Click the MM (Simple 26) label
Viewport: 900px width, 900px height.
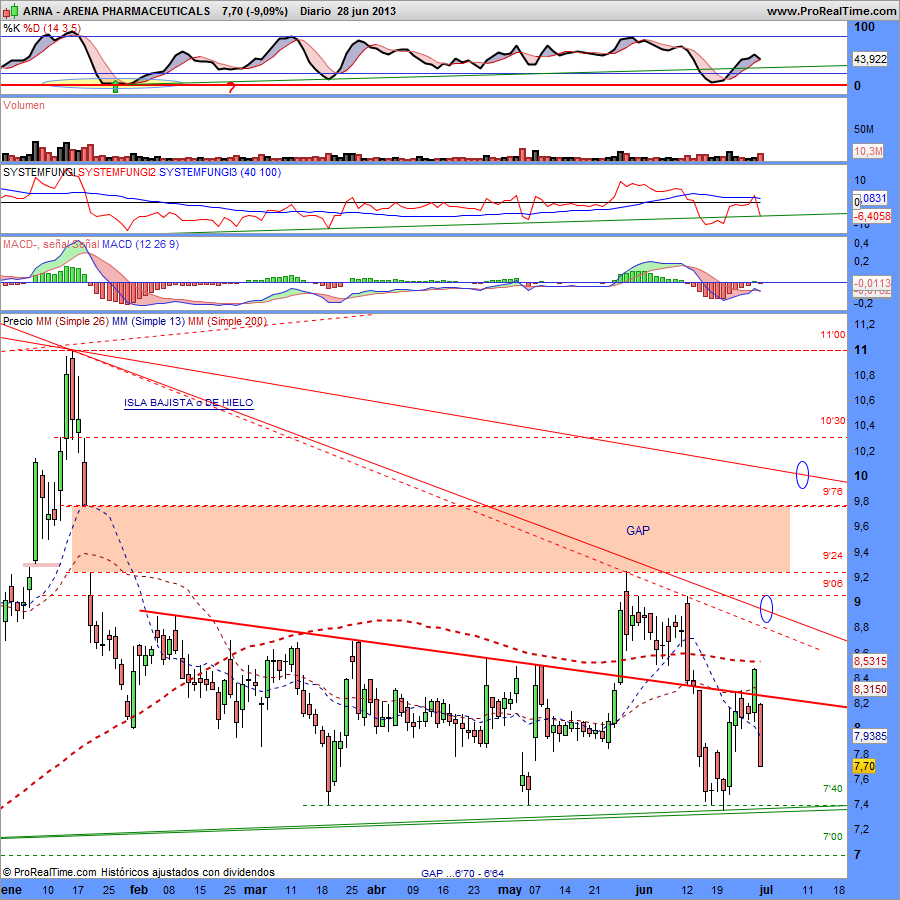72,321
